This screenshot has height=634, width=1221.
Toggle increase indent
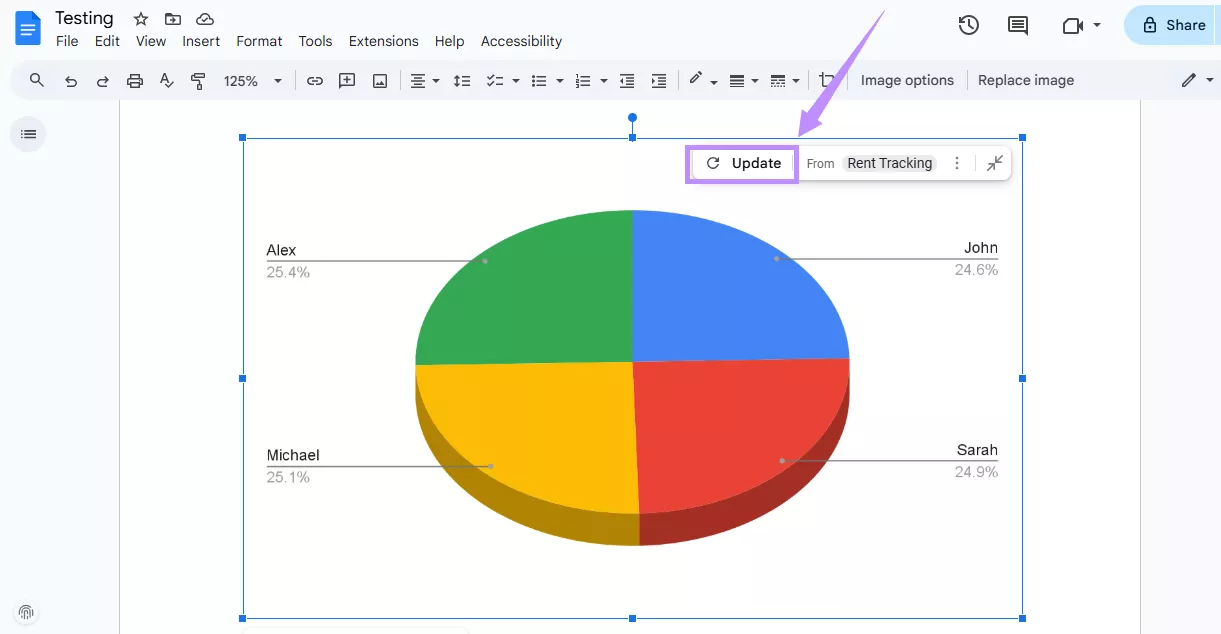(658, 80)
